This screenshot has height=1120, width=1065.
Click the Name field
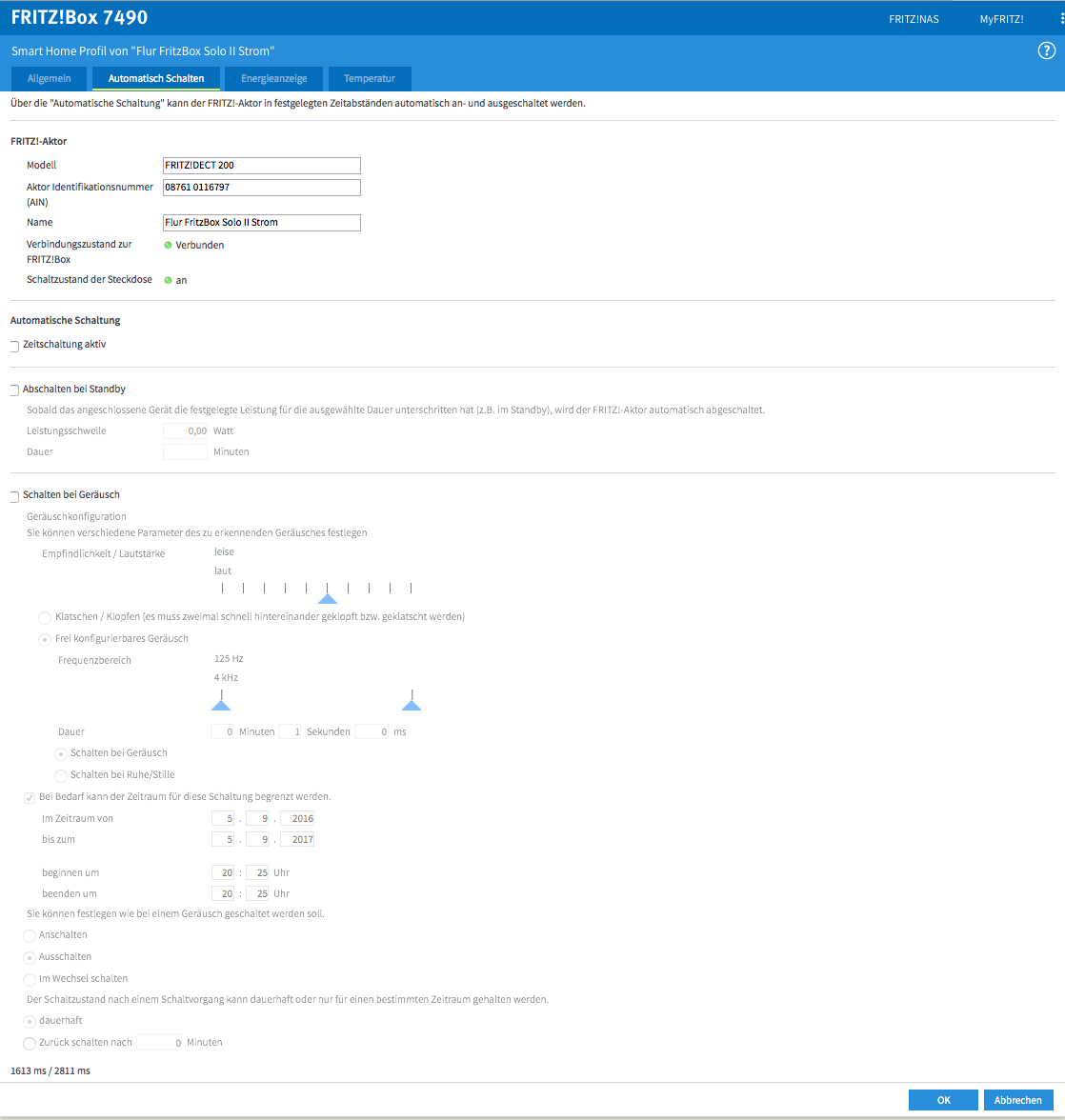(261, 222)
